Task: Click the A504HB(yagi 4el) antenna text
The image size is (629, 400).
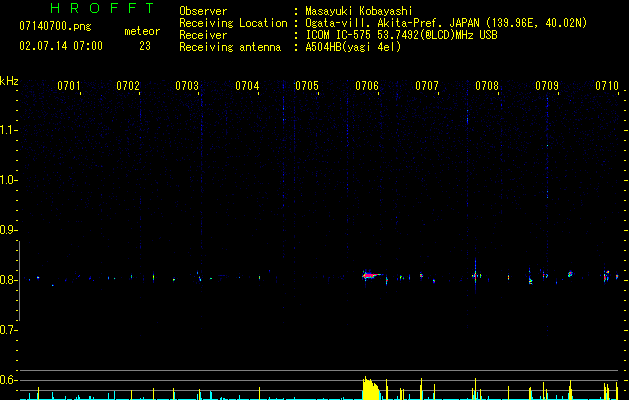Action: tap(353, 47)
